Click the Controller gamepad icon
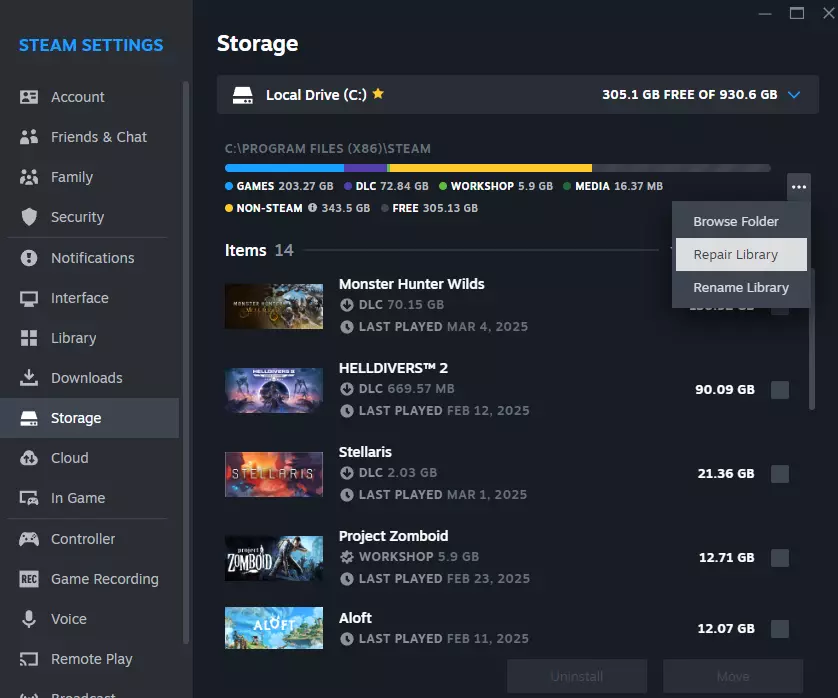Screen dimensions: 838x698 29,539
